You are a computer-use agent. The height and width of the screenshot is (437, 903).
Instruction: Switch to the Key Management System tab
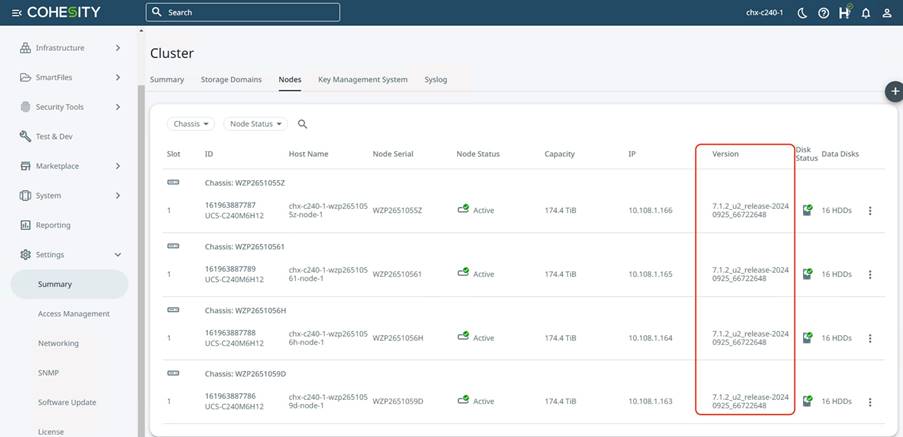pos(362,79)
